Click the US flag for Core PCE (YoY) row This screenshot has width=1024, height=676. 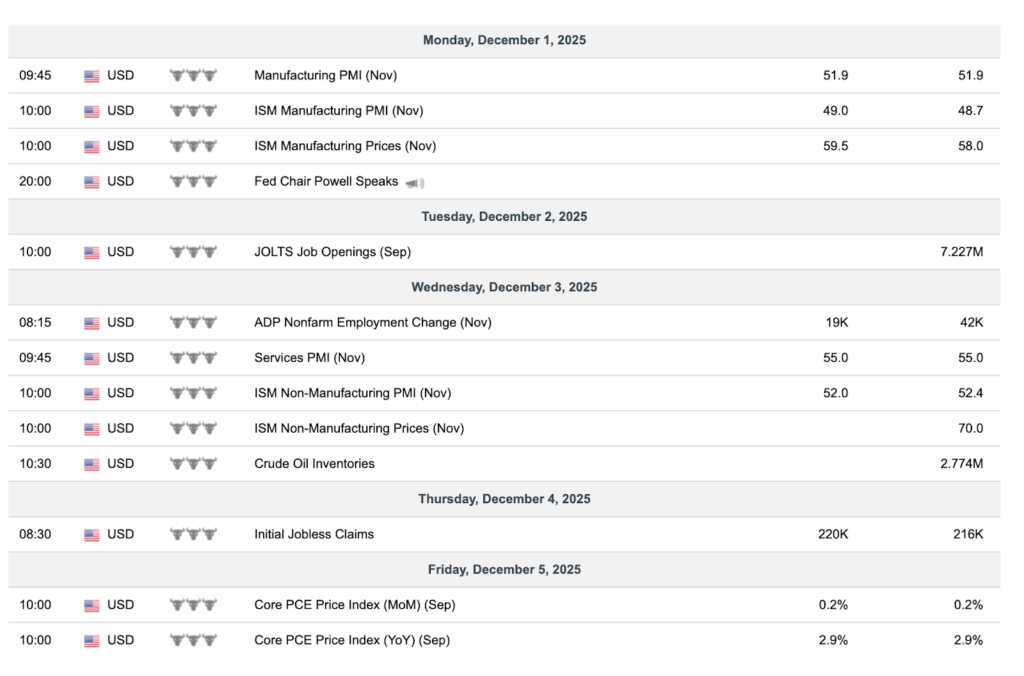coord(92,641)
